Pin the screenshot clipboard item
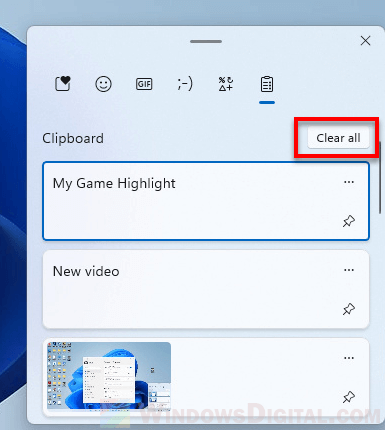 [x=349, y=397]
